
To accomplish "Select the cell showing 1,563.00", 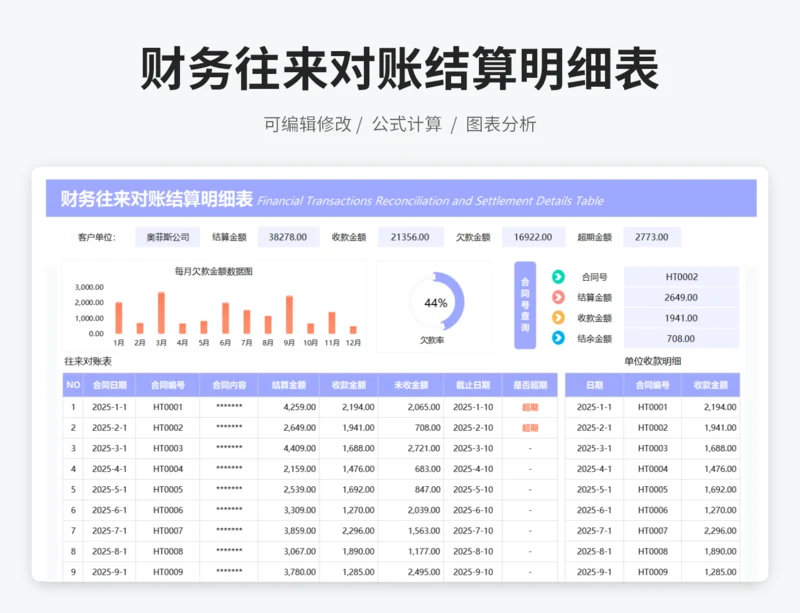I will pyautogui.click(x=411, y=531).
